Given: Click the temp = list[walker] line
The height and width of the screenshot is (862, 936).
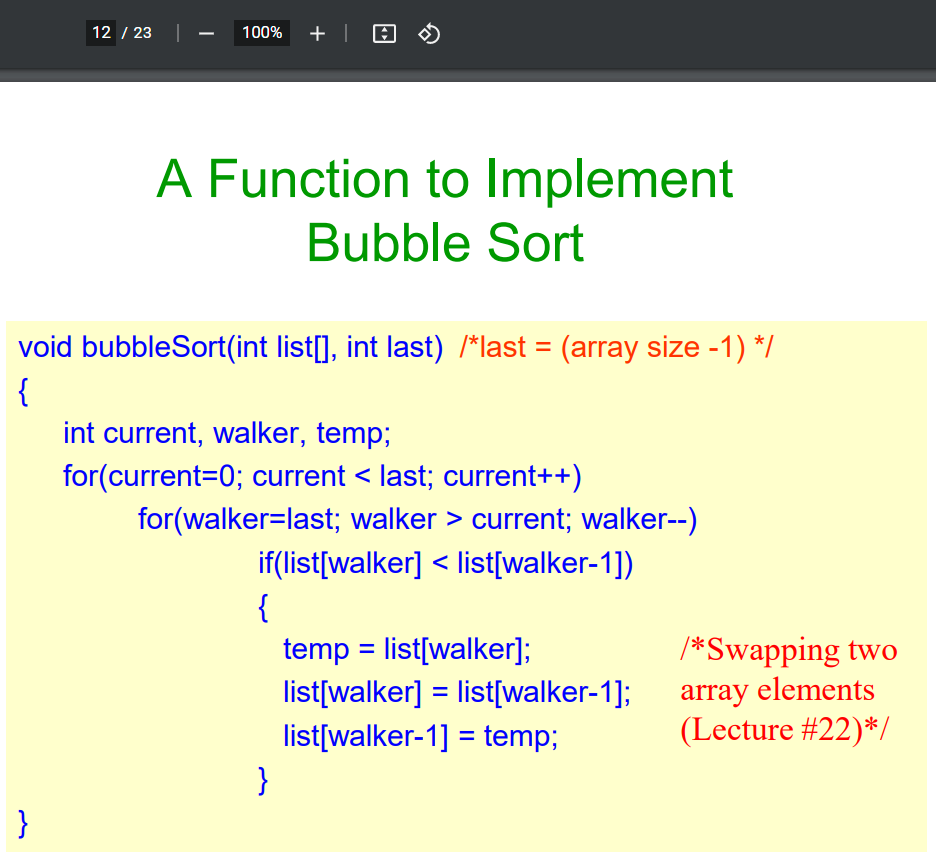Looking at the screenshot, I should point(406,649).
